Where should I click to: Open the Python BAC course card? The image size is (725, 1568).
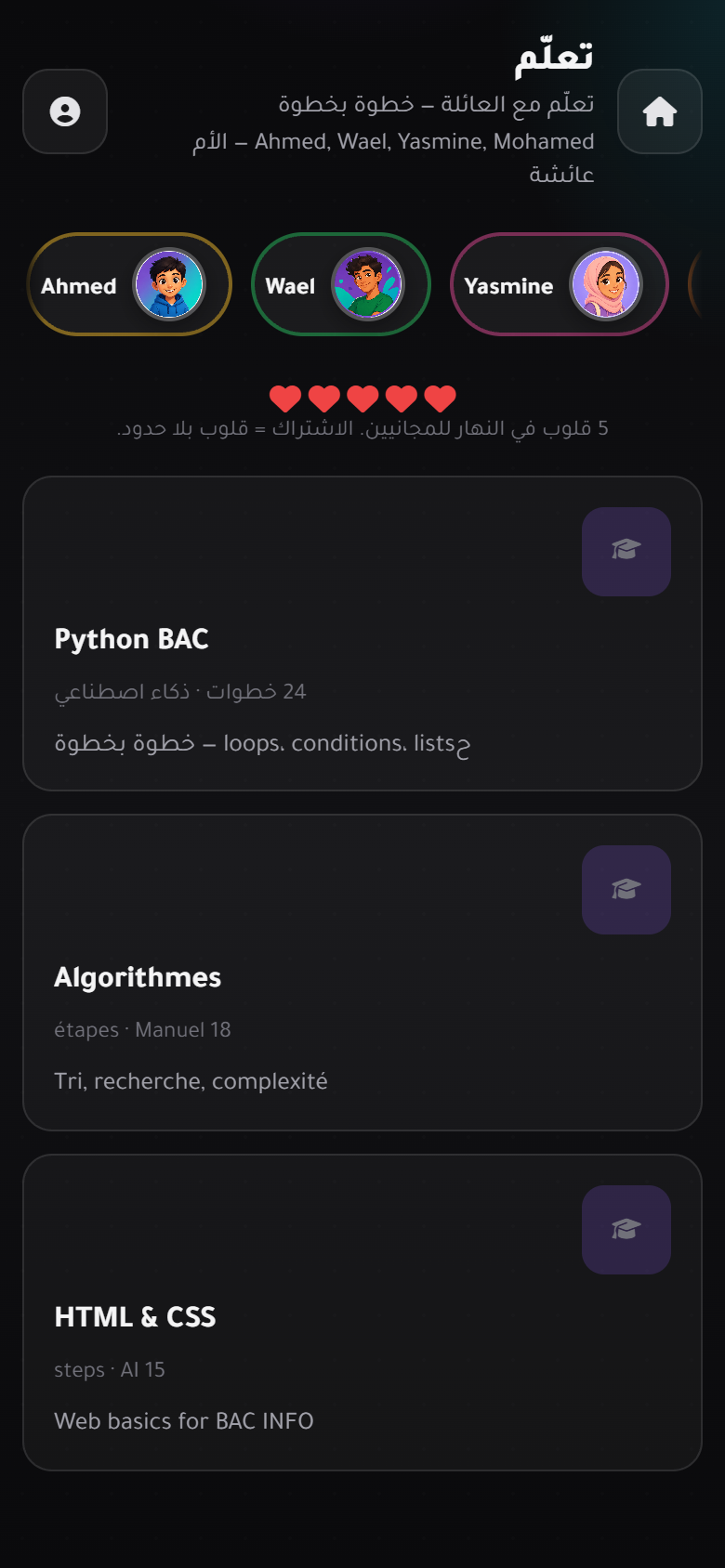362,634
